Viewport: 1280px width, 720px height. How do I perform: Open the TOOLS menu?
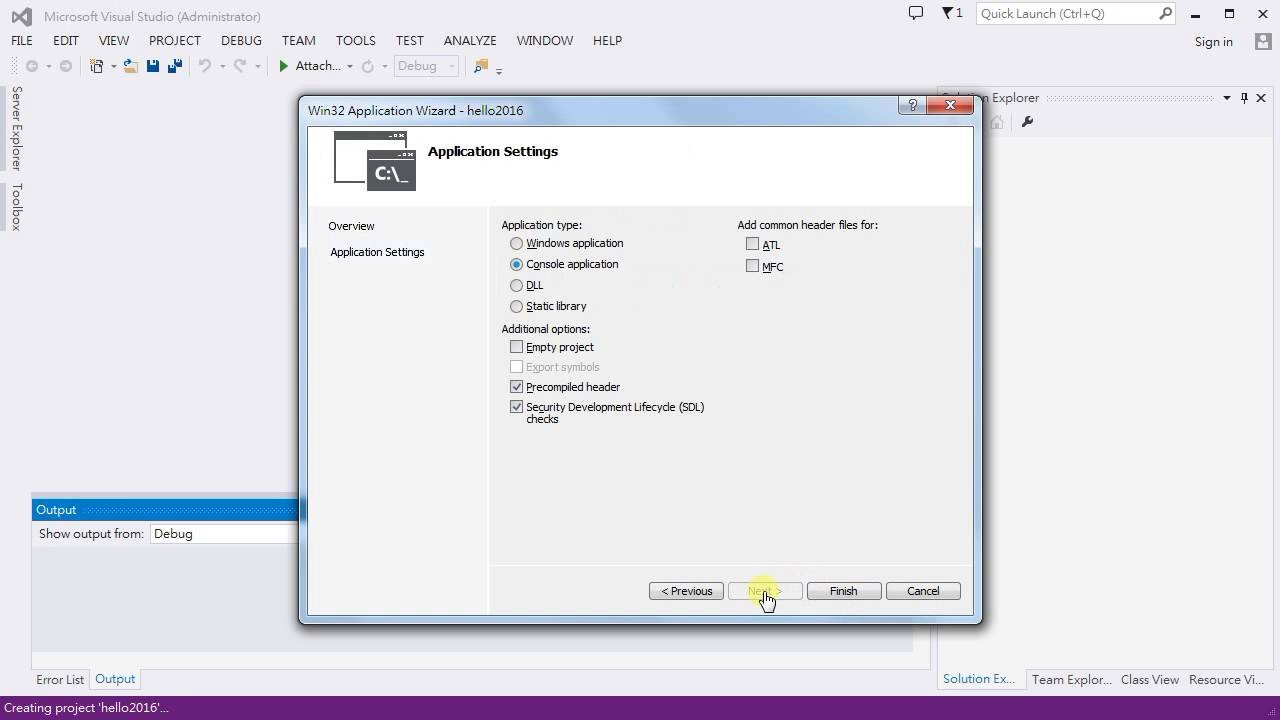click(356, 40)
